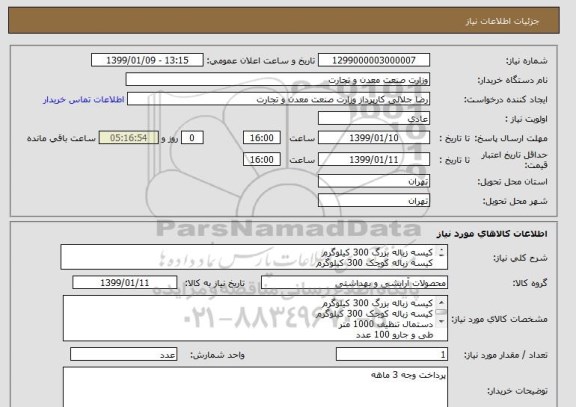Click the buyer notes text area

pyautogui.click(x=255, y=387)
